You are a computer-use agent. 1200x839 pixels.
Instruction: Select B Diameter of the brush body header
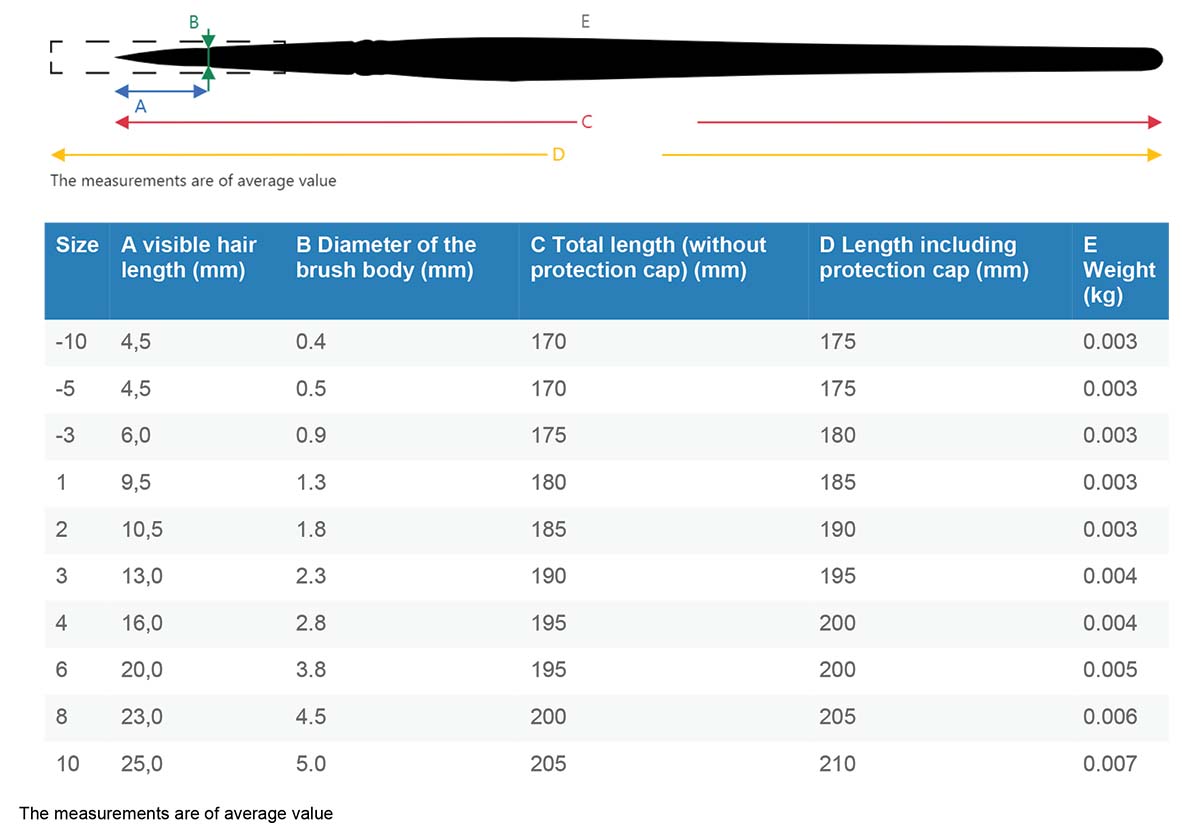386,257
